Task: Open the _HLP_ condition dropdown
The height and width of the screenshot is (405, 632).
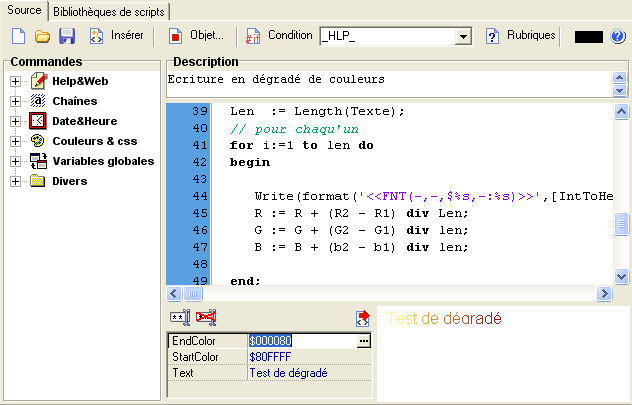Action: click(x=462, y=36)
